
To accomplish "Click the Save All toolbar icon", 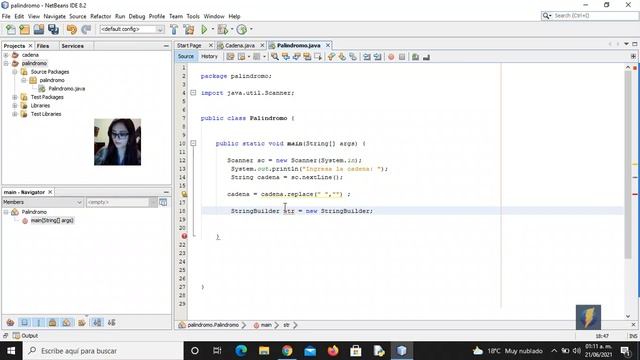I will tap(53, 29).
